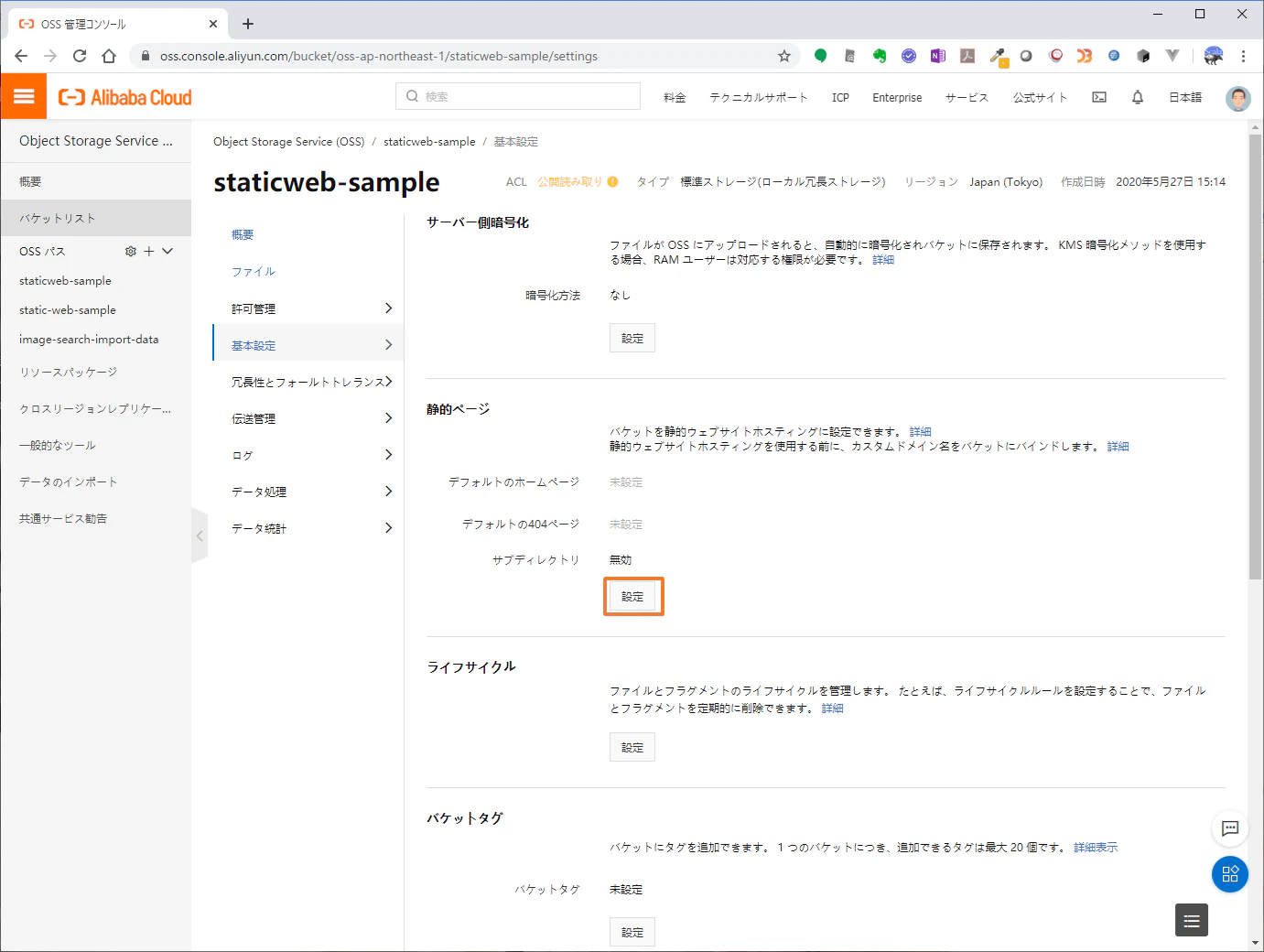Open the blue apps grid floating button
Viewport: 1264px width, 952px height.
click(x=1230, y=874)
